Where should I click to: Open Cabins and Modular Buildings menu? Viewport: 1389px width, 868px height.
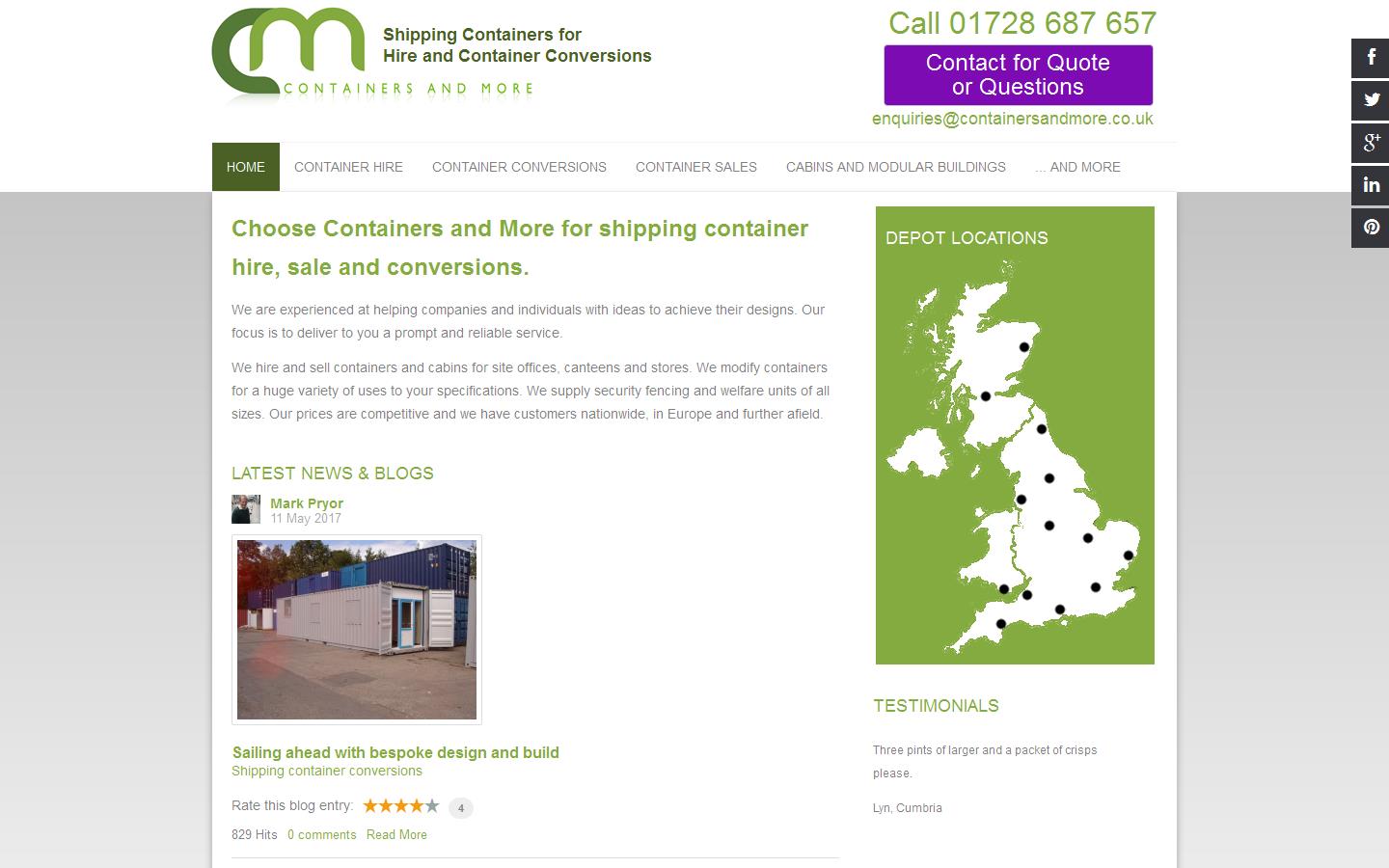[896, 167]
